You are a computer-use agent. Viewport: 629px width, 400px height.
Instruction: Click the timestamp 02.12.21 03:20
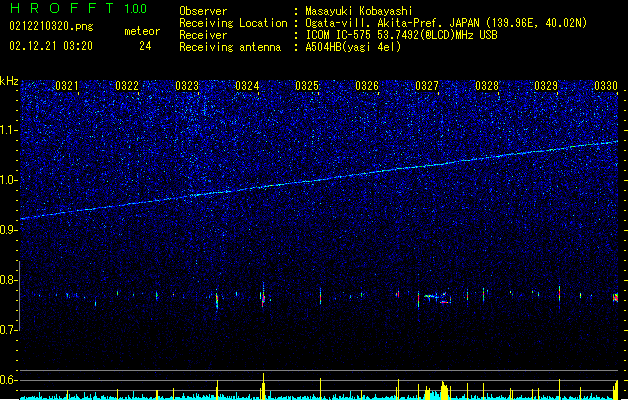51,46
